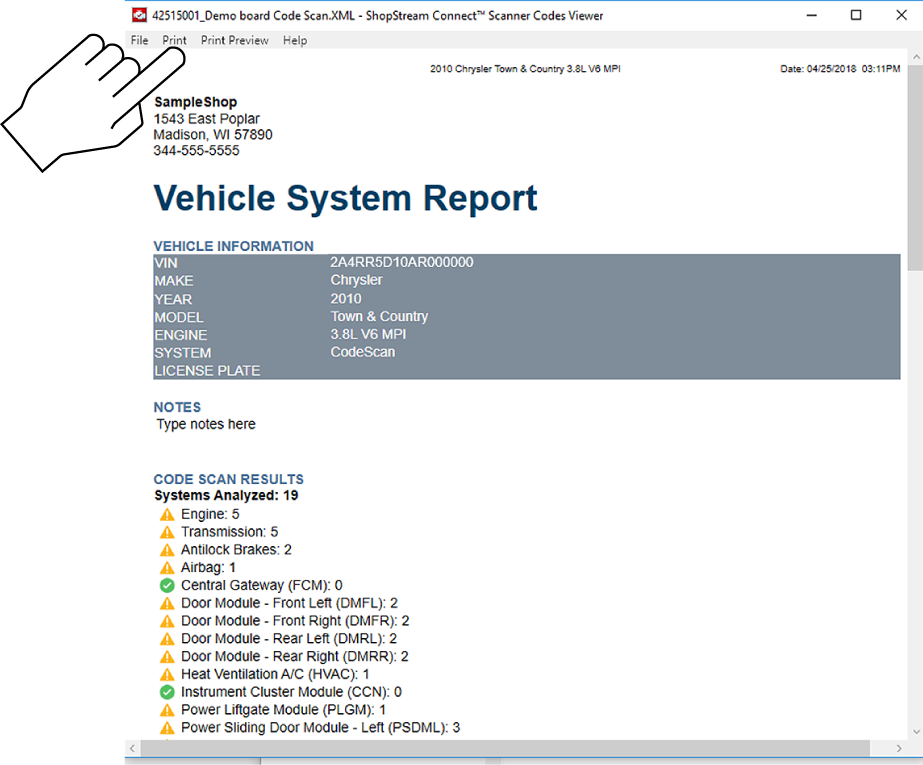Select the Door Module - Front Left entry
The height and width of the screenshot is (765, 923).
point(289,603)
